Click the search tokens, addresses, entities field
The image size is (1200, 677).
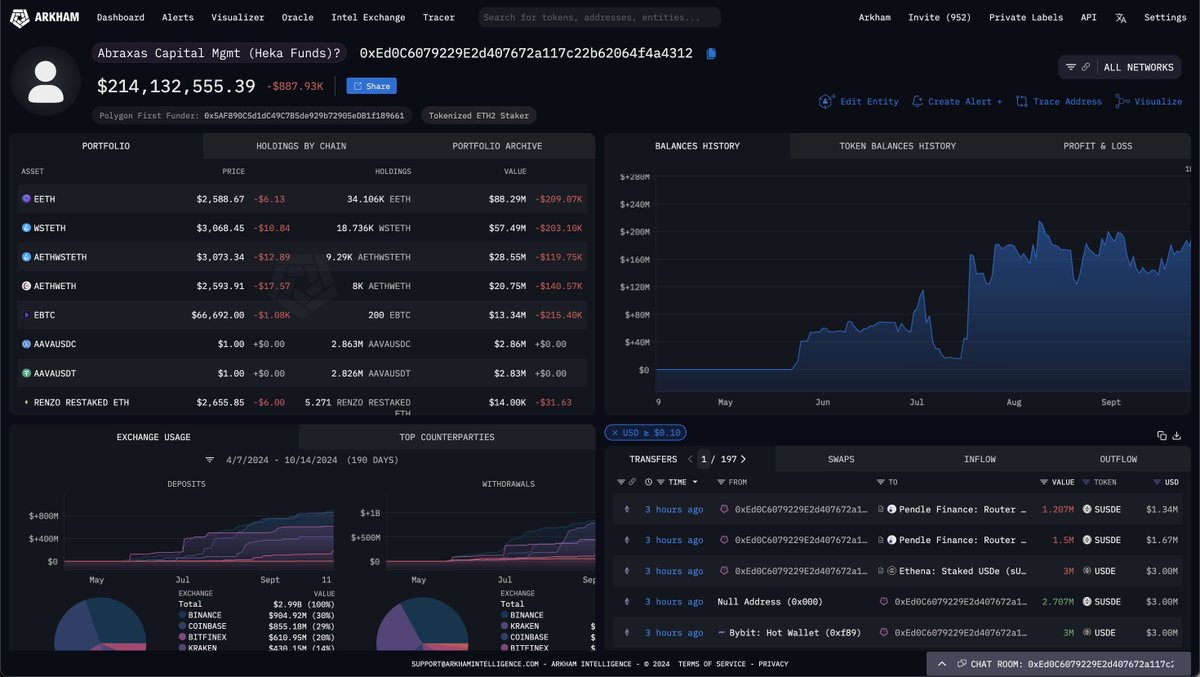600,17
